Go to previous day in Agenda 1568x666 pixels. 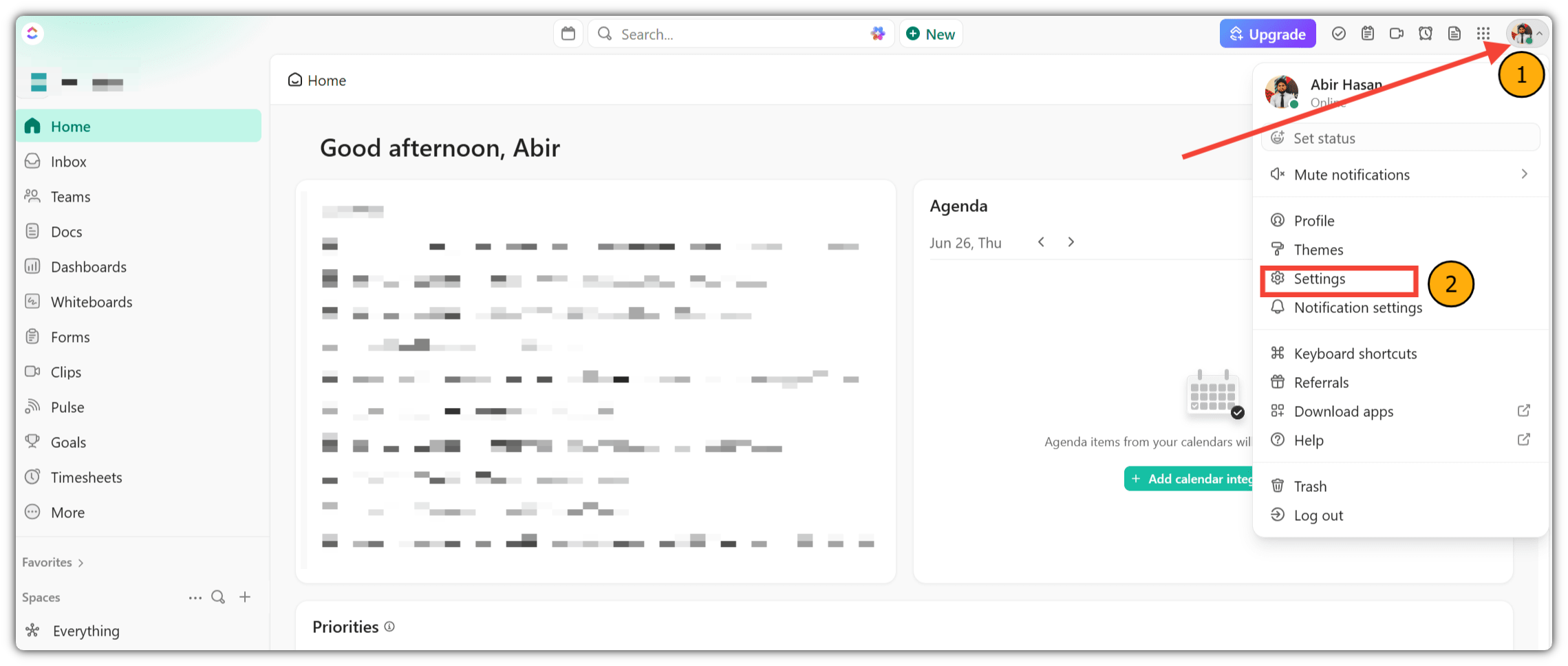[x=1041, y=242]
